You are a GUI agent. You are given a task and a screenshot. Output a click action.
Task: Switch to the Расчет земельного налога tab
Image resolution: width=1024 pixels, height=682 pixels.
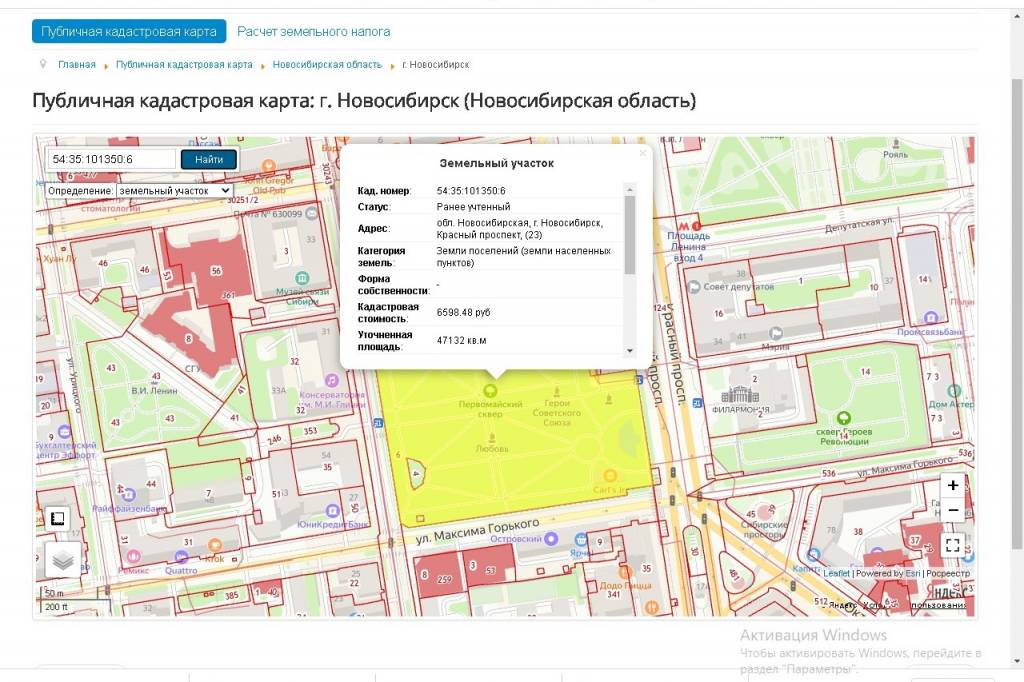pyautogui.click(x=314, y=32)
